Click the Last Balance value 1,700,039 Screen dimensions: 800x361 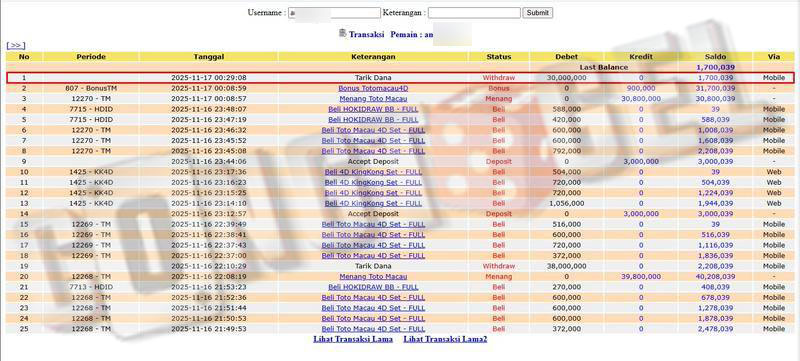pyautogui.click(x=715, y=67)
